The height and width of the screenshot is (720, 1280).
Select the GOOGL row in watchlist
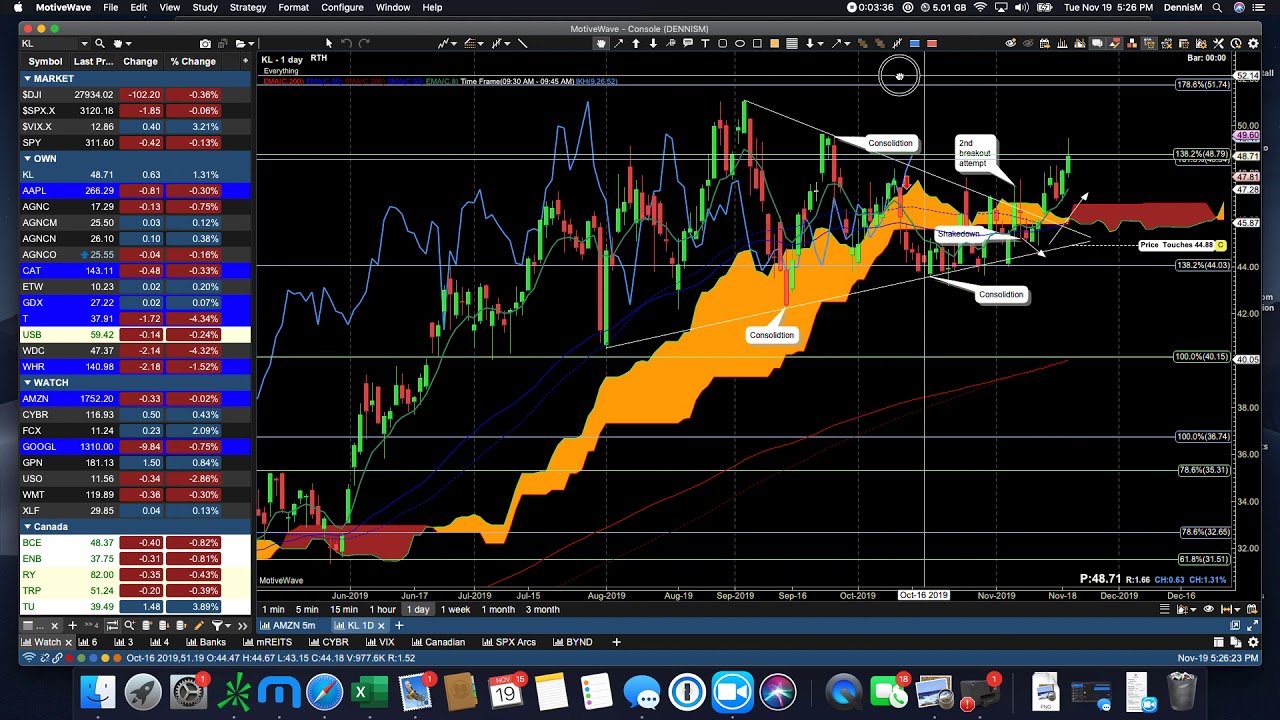tap(135, 446)
